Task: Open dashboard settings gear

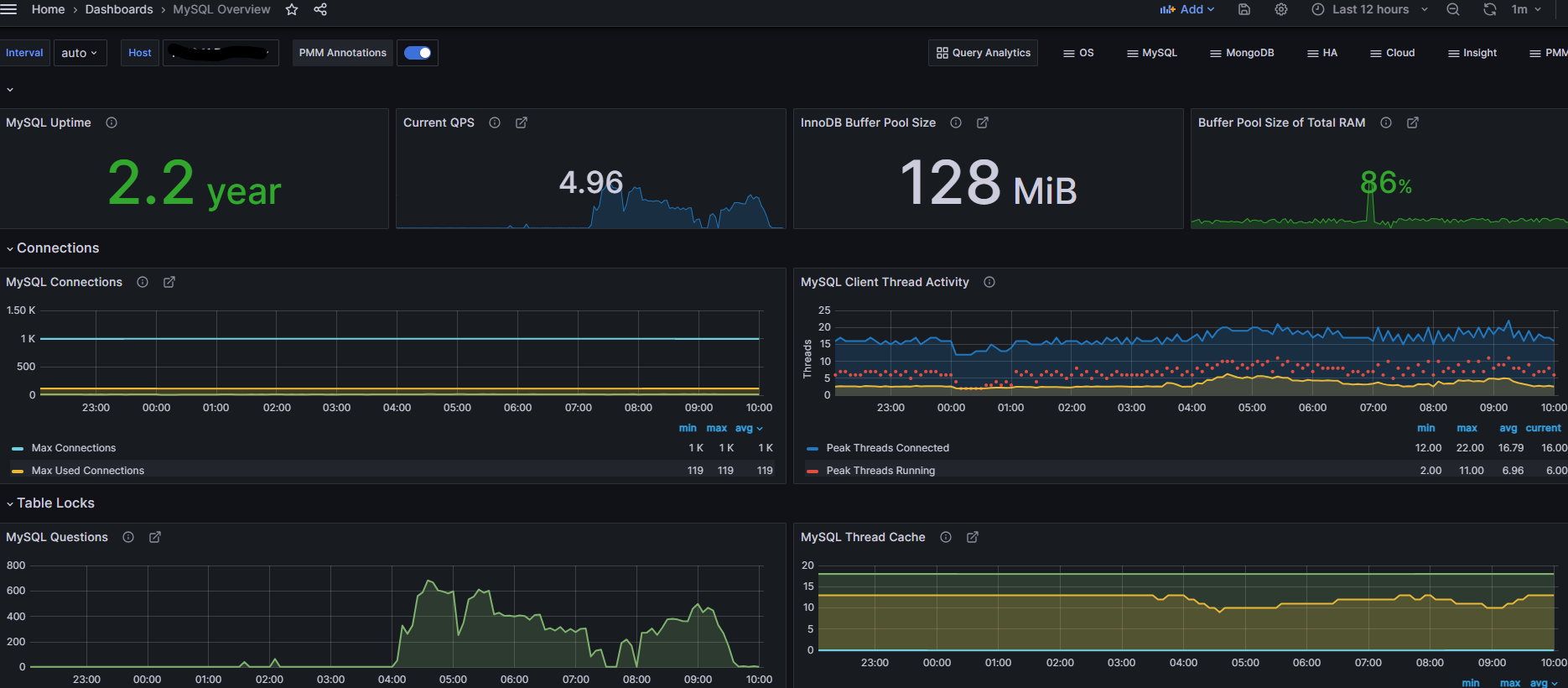Action: [x=1281, y=9]
